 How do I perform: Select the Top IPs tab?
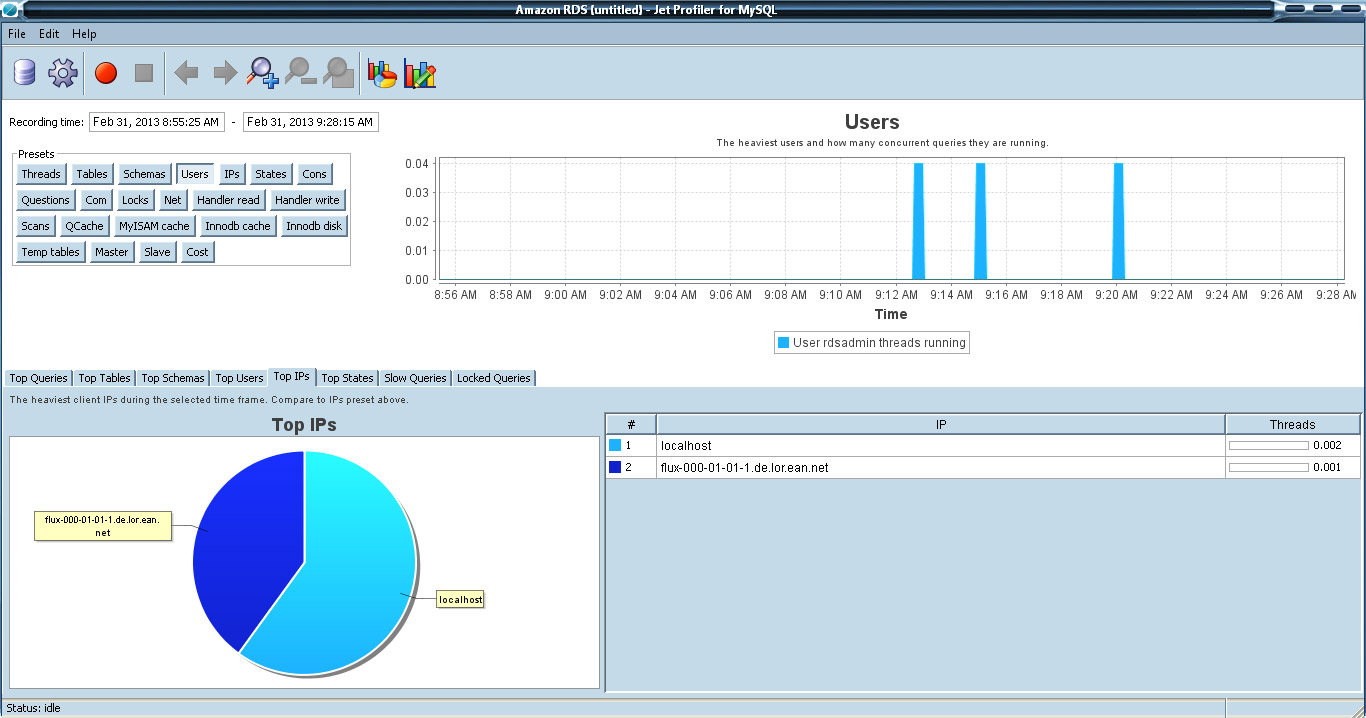292,377
